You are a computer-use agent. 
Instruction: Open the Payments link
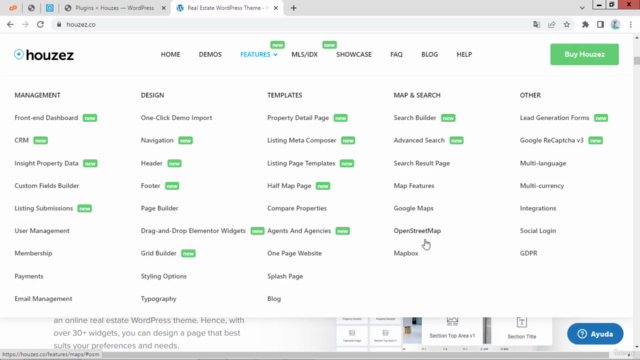click(x=29, y=276)
